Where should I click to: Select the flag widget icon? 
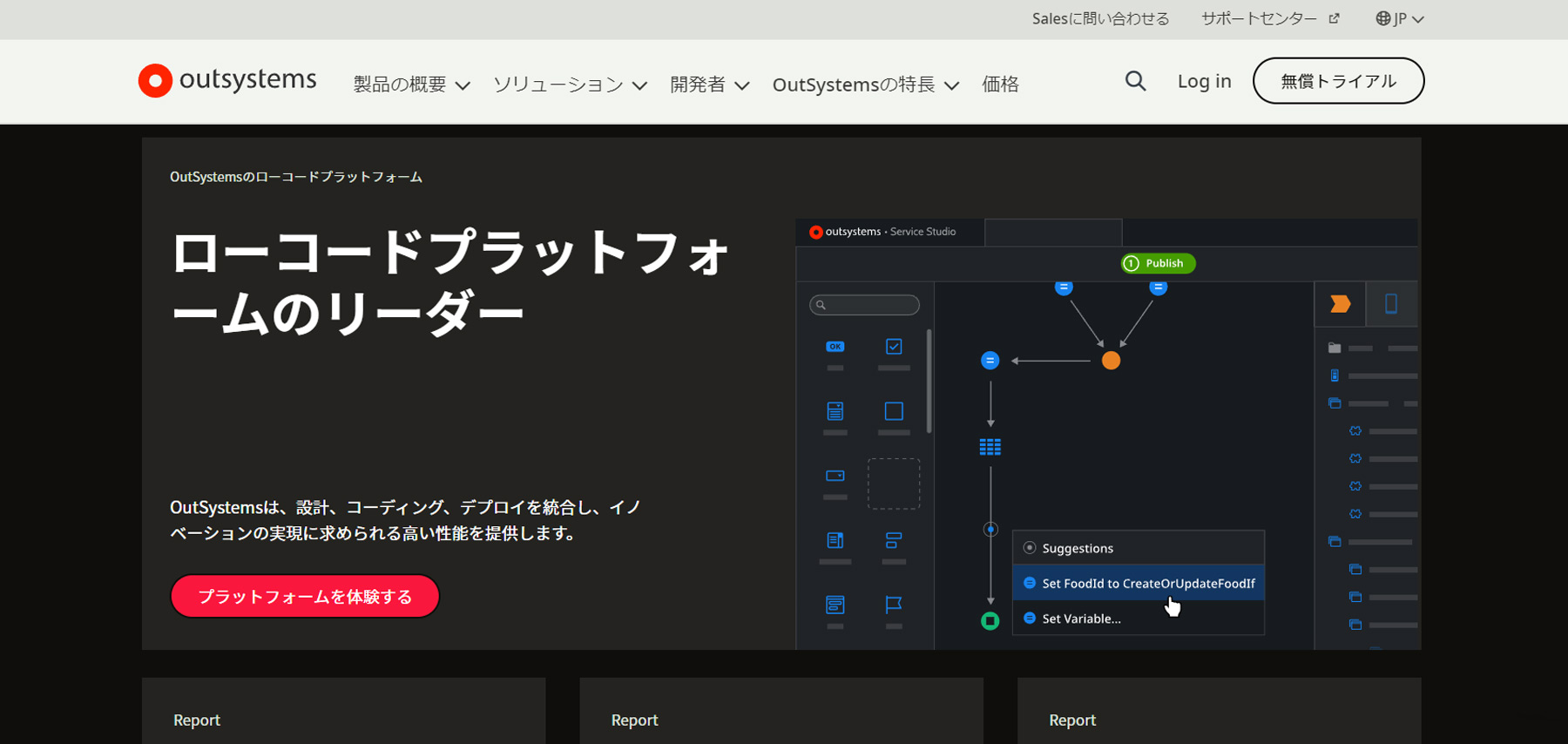tap(894, 604)
